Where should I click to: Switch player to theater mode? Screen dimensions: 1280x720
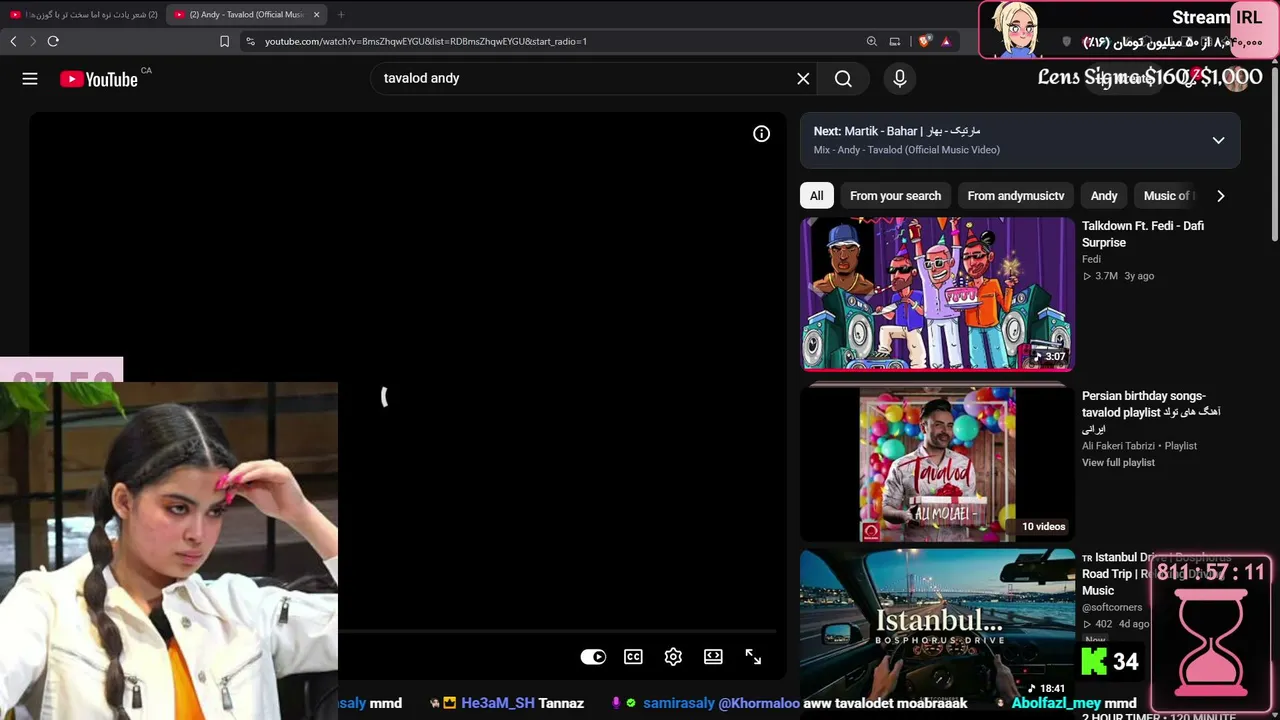713,657
